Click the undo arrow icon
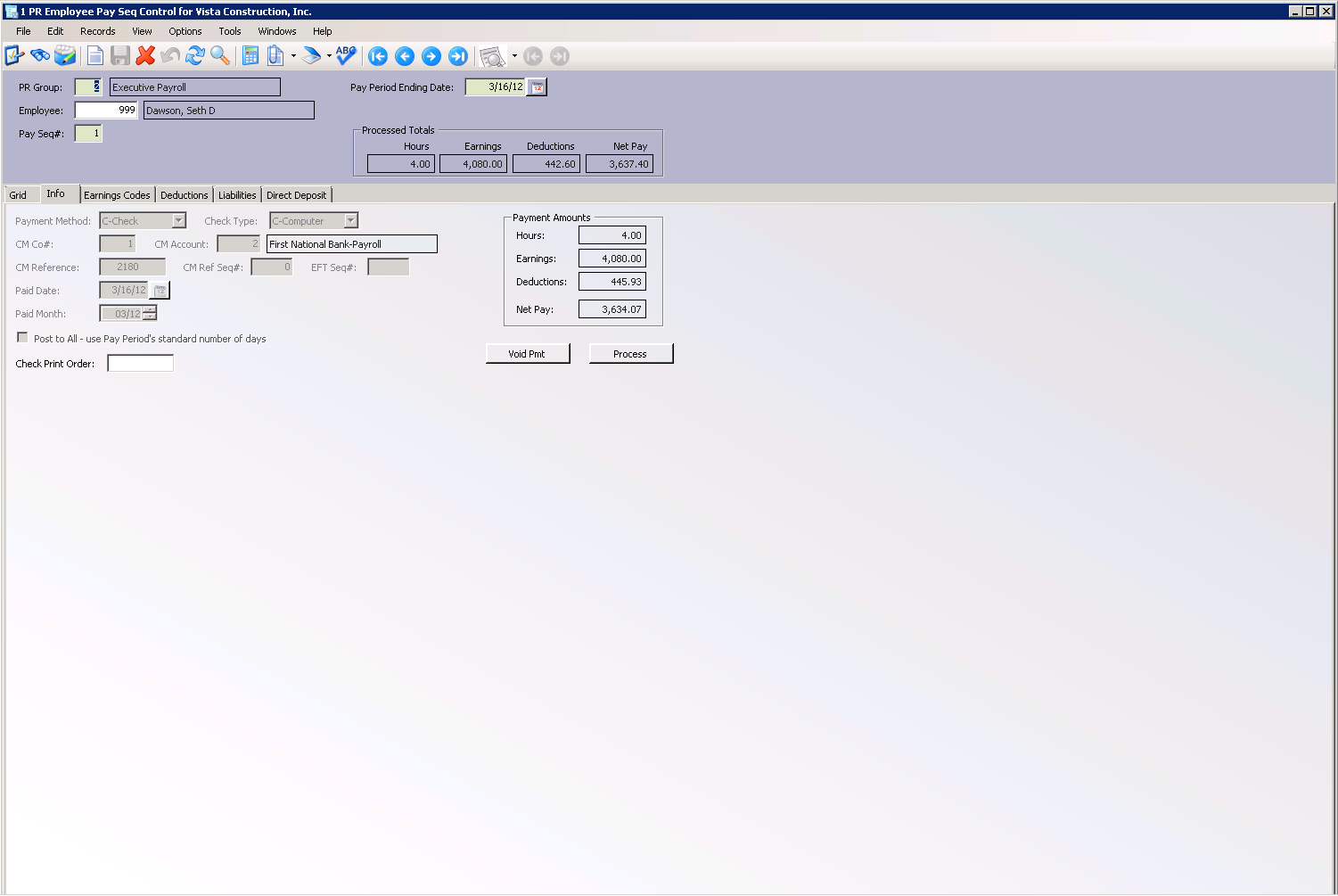This screenshot has width=1338, height=896. (170, 56)
